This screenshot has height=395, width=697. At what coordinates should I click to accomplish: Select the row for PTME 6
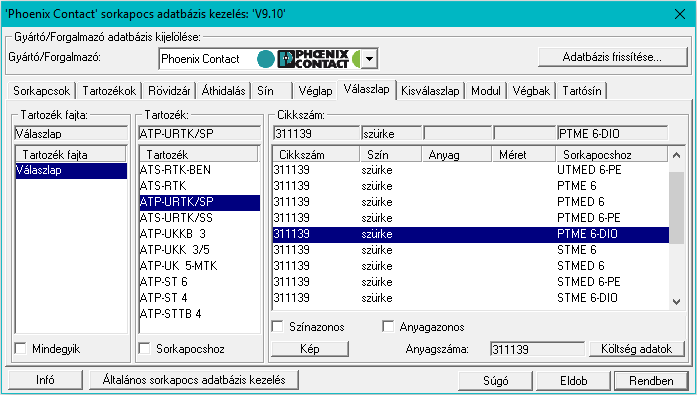pyautogui.click(x=471, y=186)
